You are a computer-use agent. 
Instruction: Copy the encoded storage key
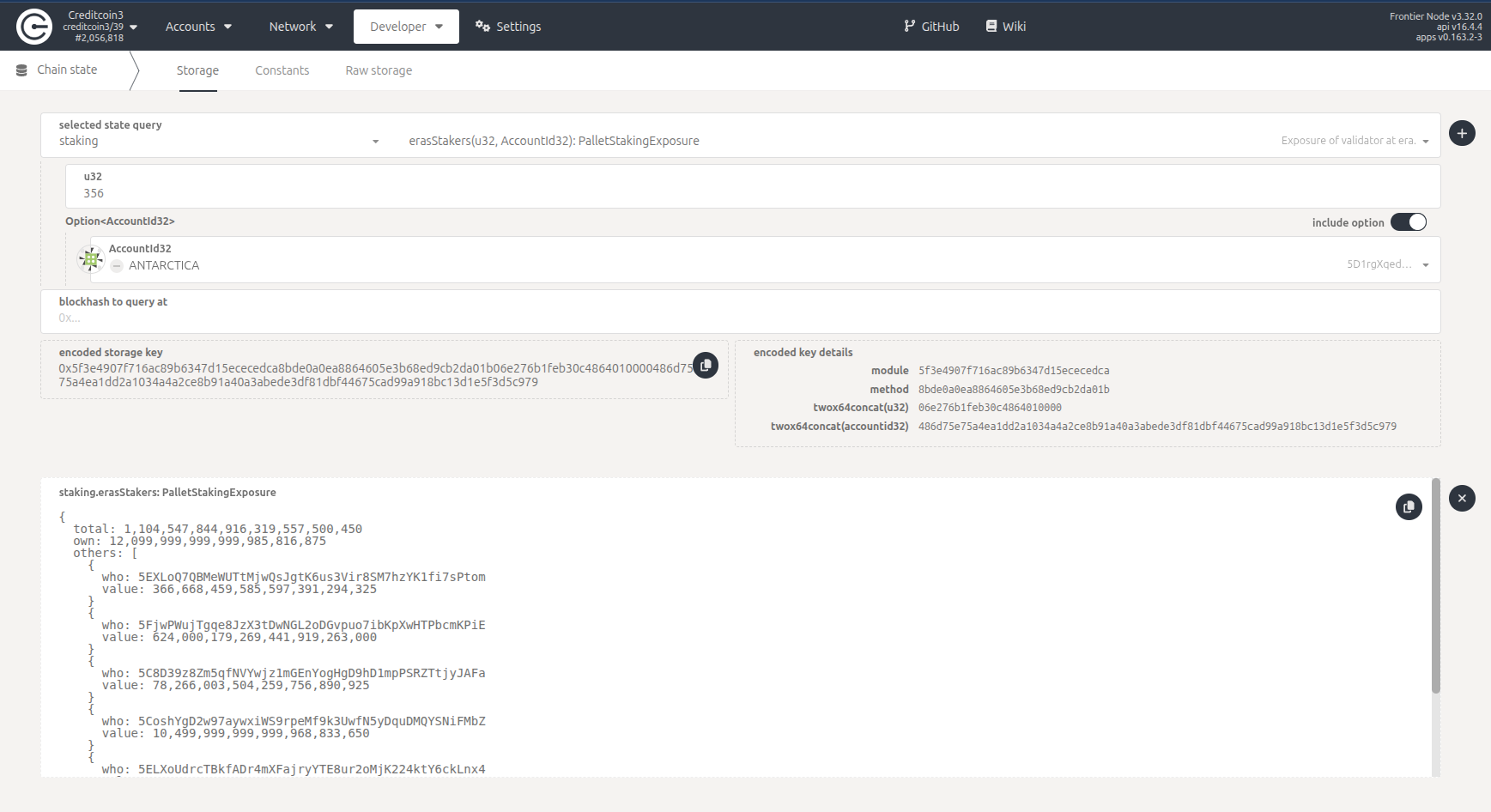(x=706, y=366)
